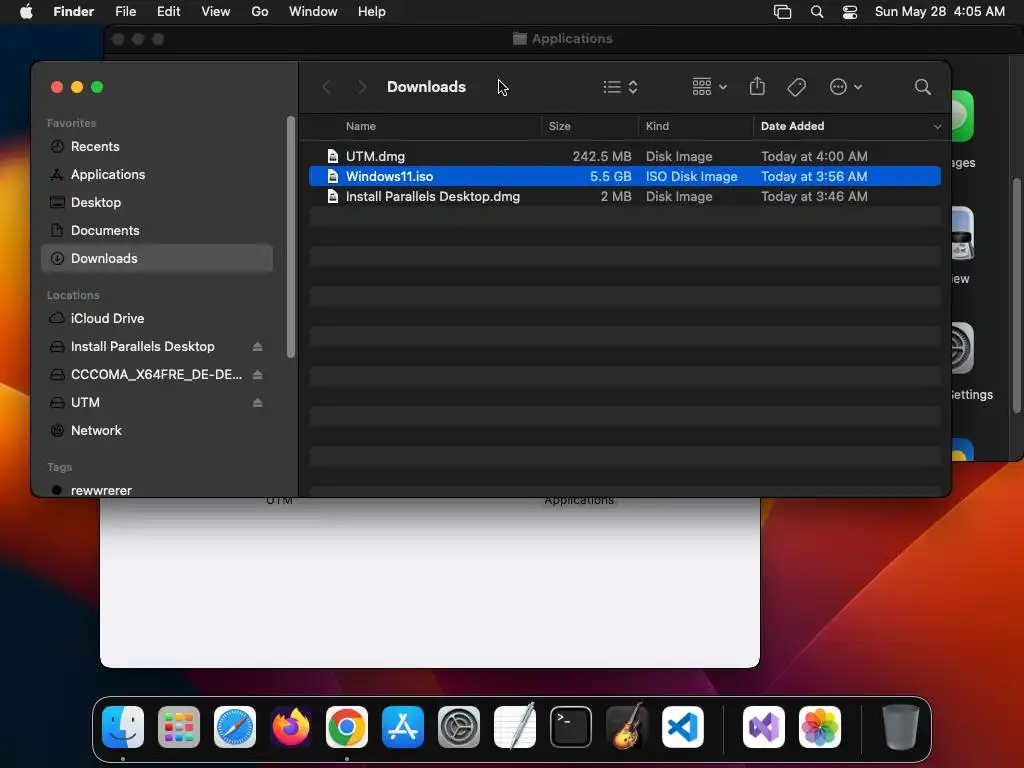Screen dimensions: 1024x768
Task: Open Finder from the Dock
Action: coord(123,727)
